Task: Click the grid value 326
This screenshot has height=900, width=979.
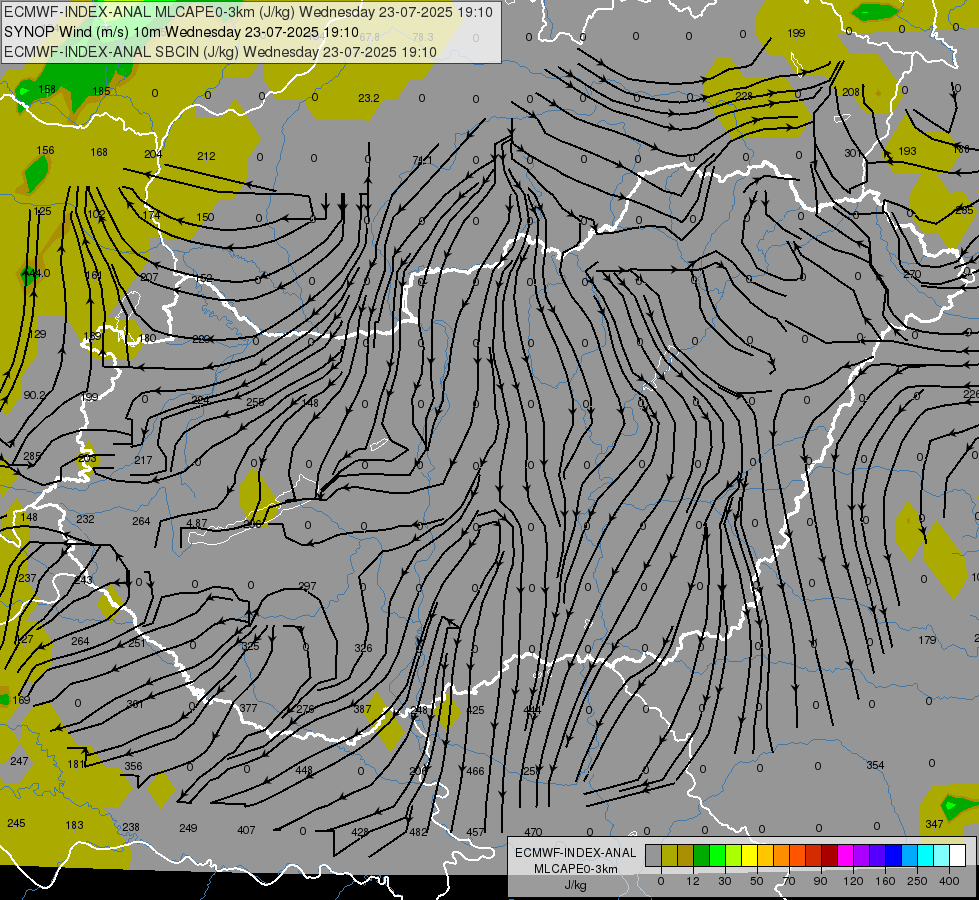Action: (x=363, y=648)
